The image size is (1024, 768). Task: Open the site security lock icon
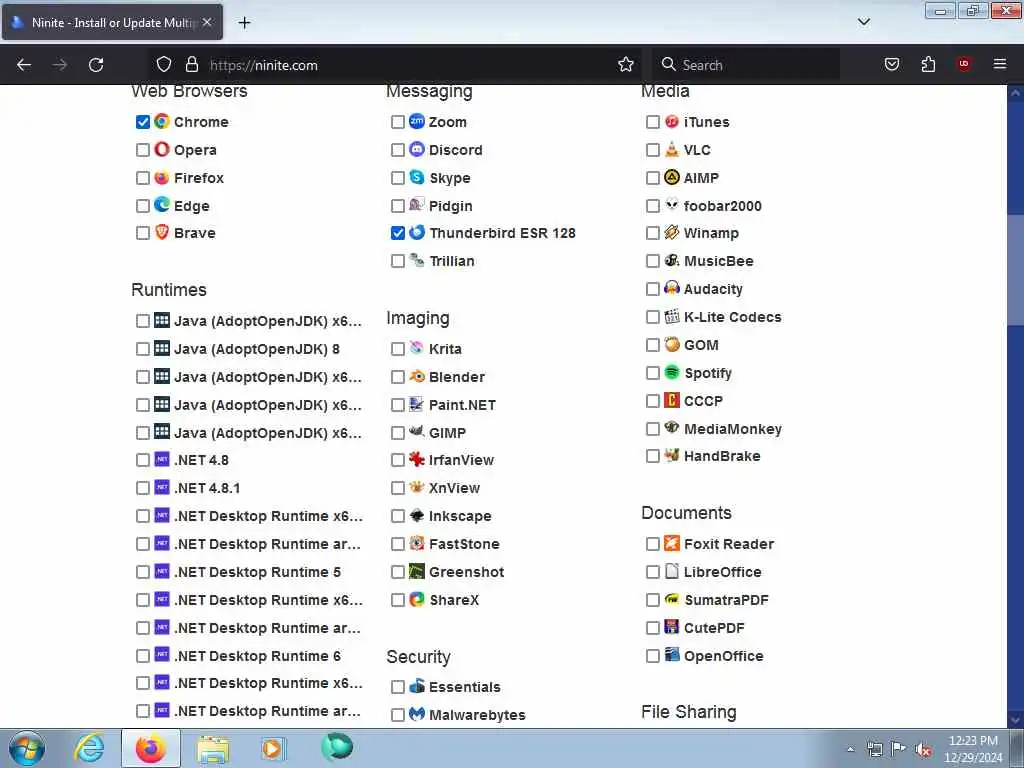[x=191, y=64]
